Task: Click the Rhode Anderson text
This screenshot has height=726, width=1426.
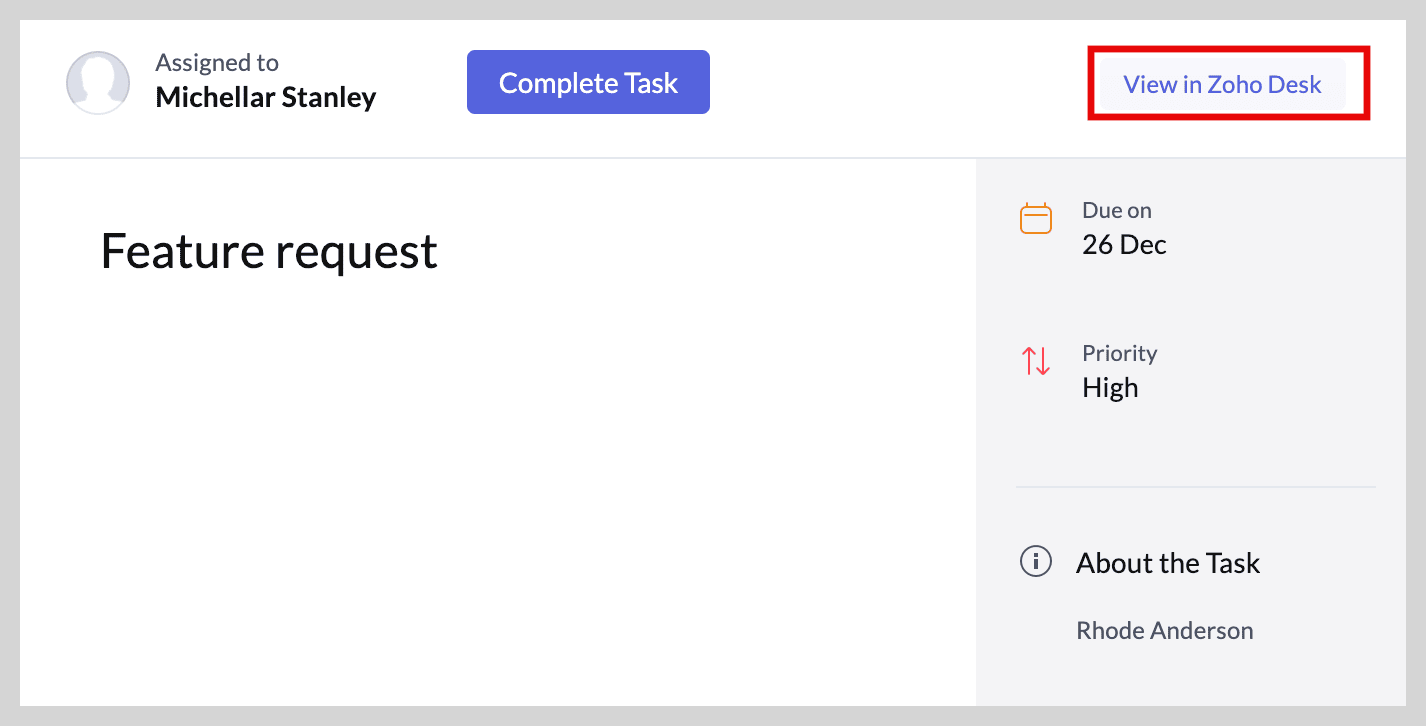Action: tap(1164, 631)
